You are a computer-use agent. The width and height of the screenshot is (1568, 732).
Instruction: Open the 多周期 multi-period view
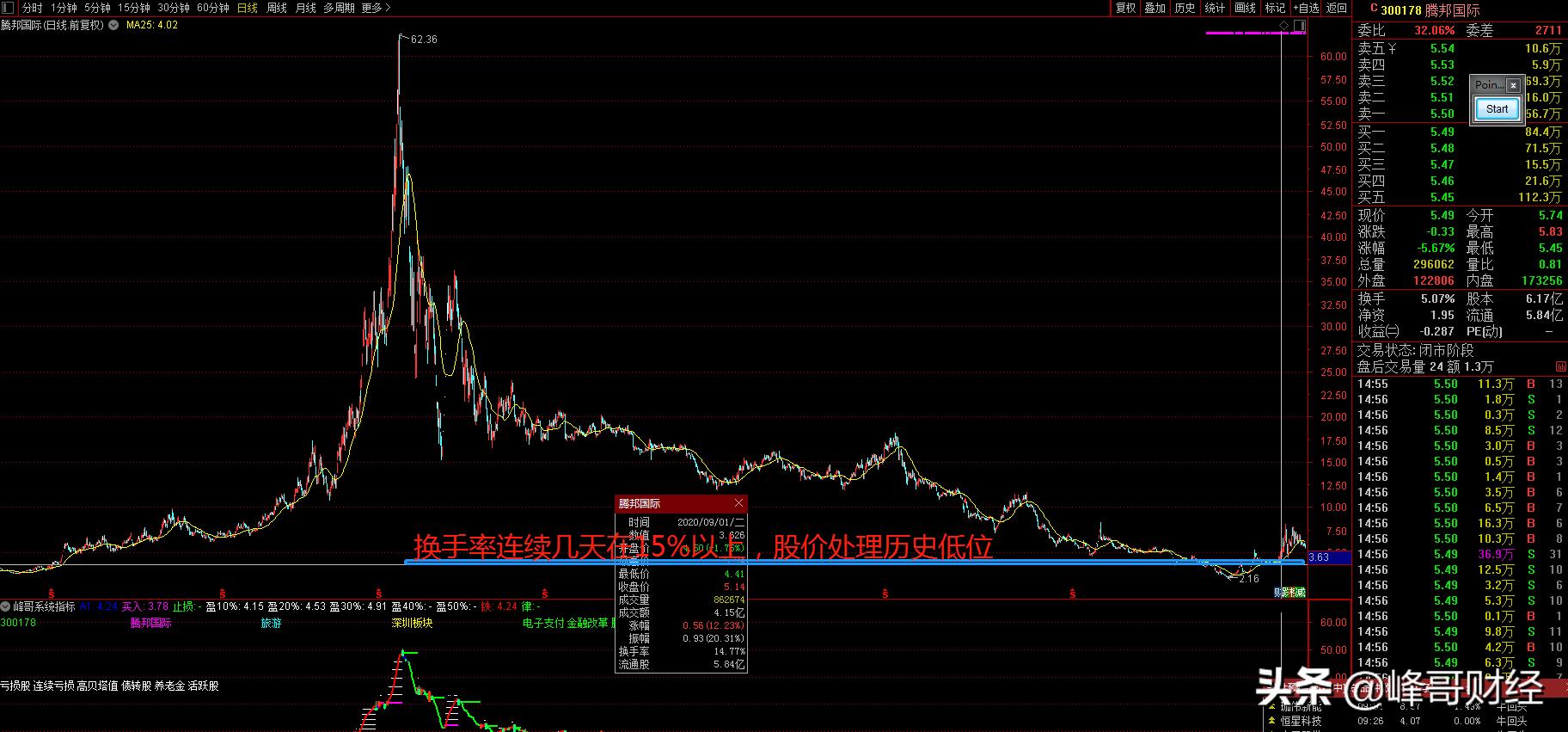[339, 8]
